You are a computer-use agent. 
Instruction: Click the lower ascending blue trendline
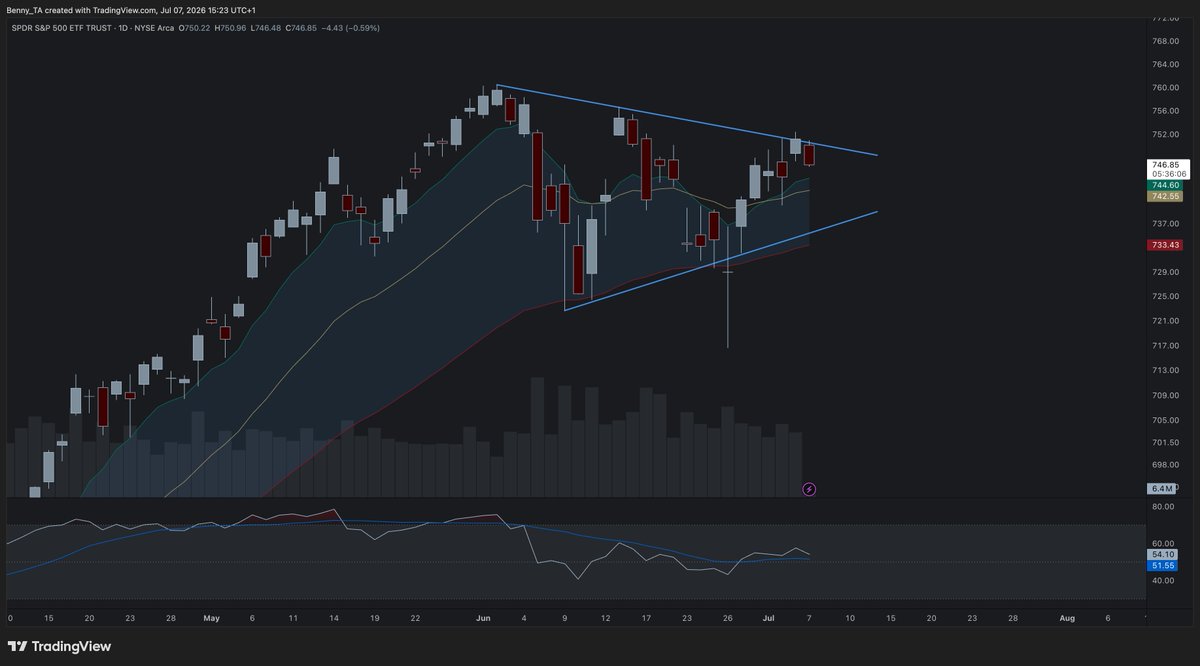721,260
